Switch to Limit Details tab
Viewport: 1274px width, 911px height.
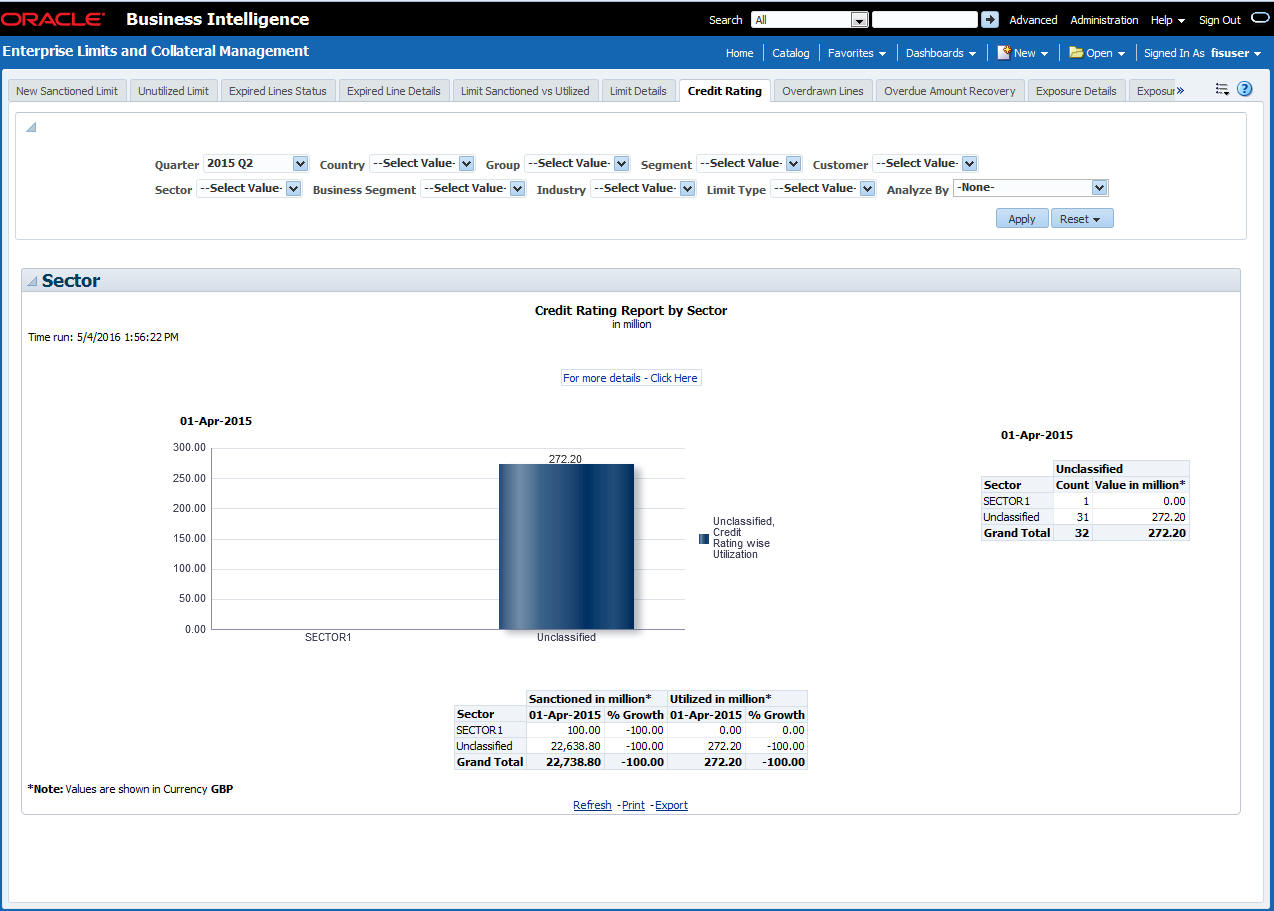tap(638, 91)
